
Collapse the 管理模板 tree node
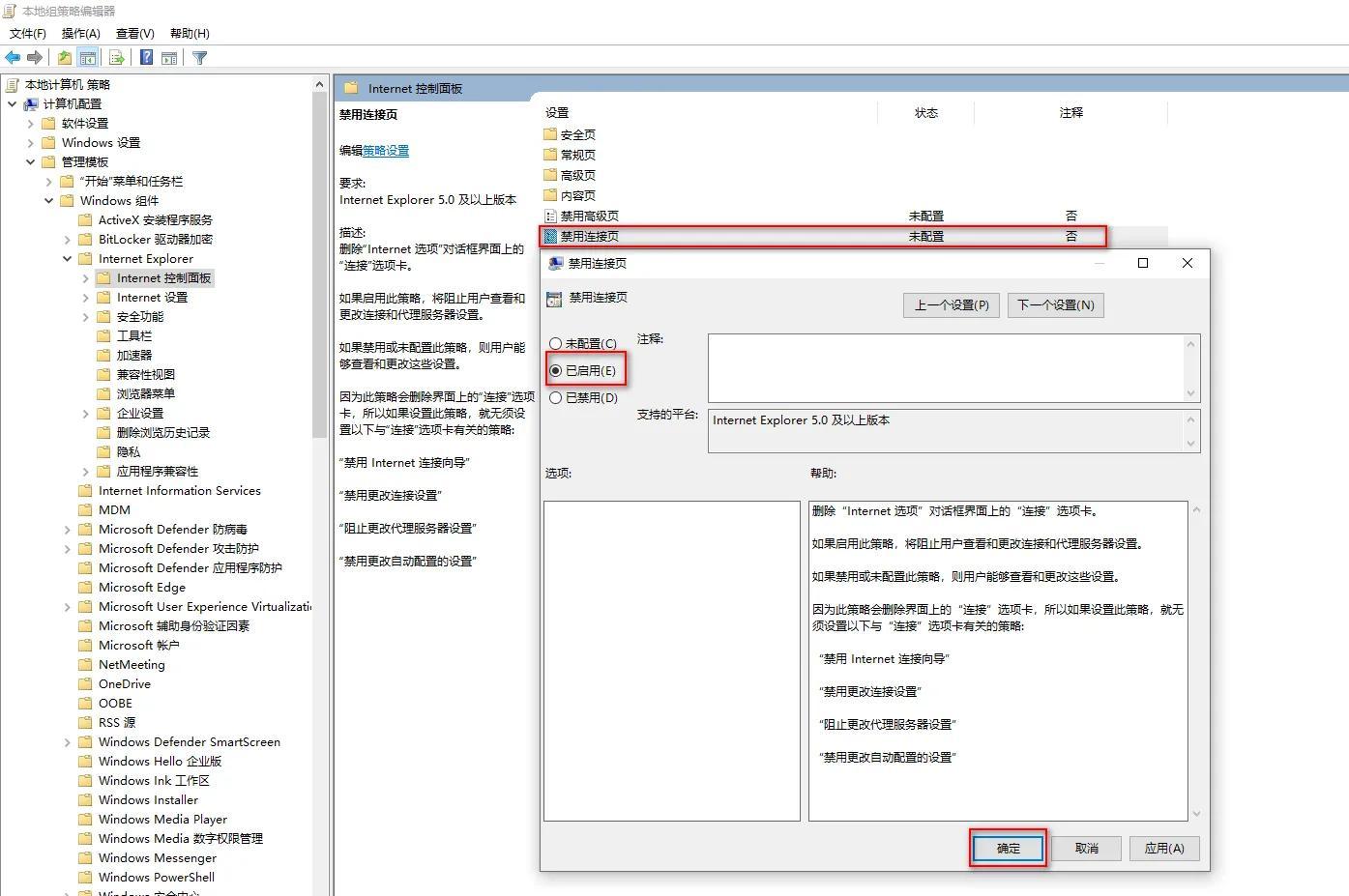click(x=31, y=162)
